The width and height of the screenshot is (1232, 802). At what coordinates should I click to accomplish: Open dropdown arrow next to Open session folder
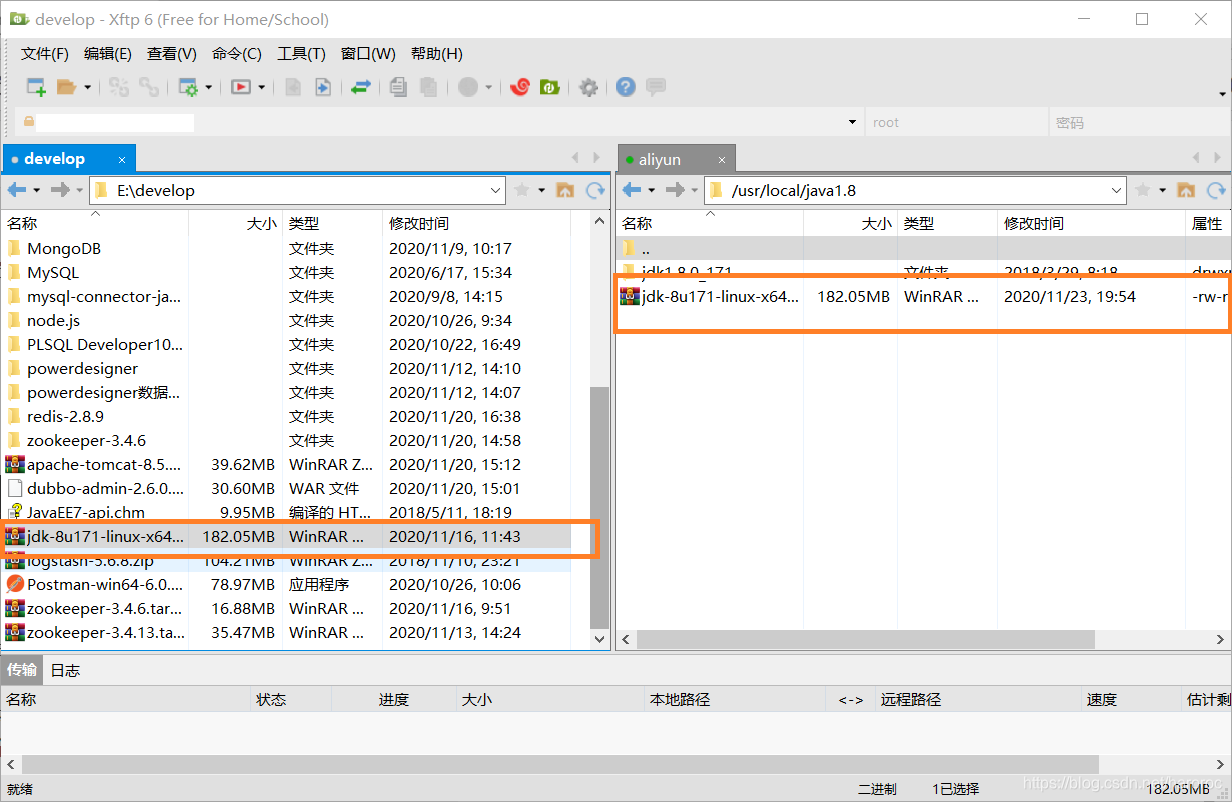click(x=87, y=87)
